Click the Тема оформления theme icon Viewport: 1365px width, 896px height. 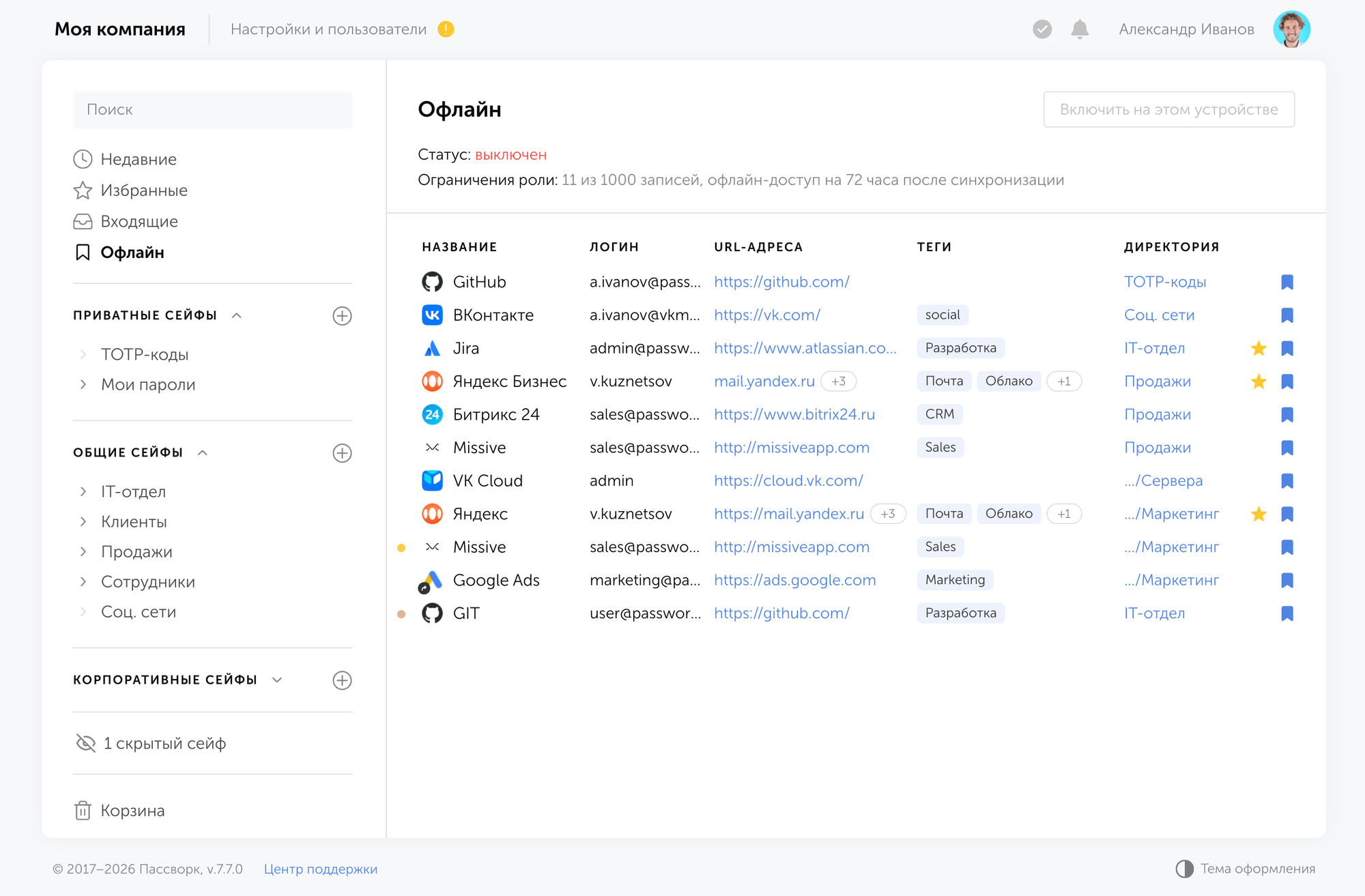(1185, 869)
